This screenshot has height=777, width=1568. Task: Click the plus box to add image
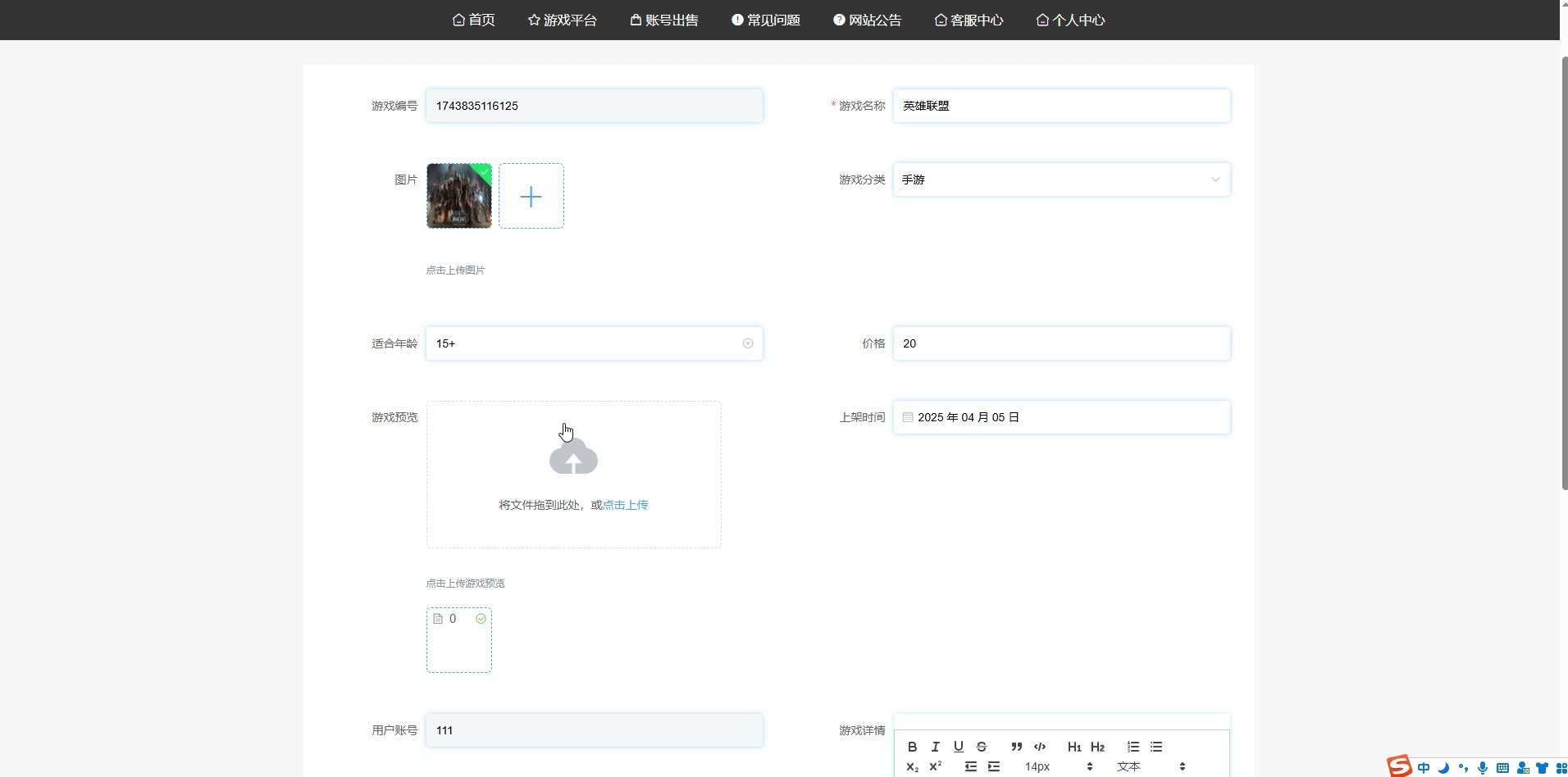[x=531, y=196]
